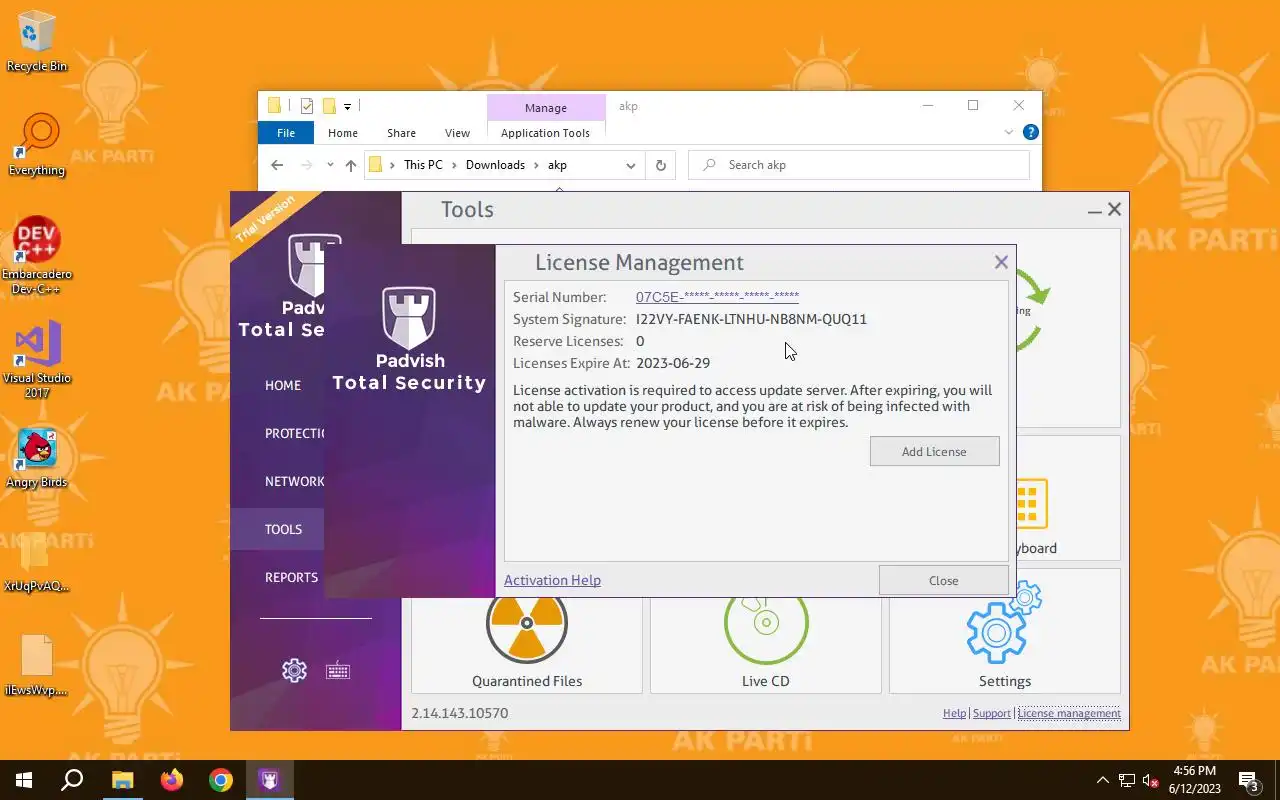The height and width of the screenshot is (800, 1280).
Task: Open the Settings tool tile
Action: [x=1005, y=632]
